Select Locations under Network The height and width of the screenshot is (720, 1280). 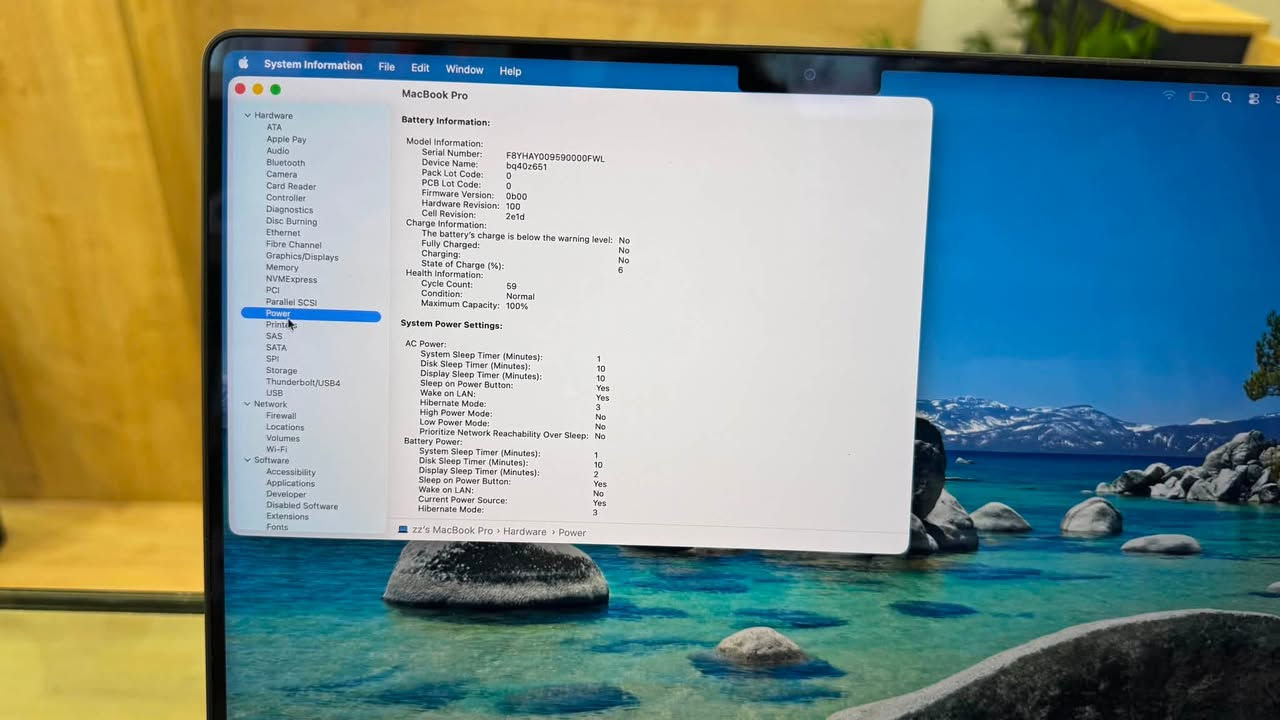[x=285, y=427]
